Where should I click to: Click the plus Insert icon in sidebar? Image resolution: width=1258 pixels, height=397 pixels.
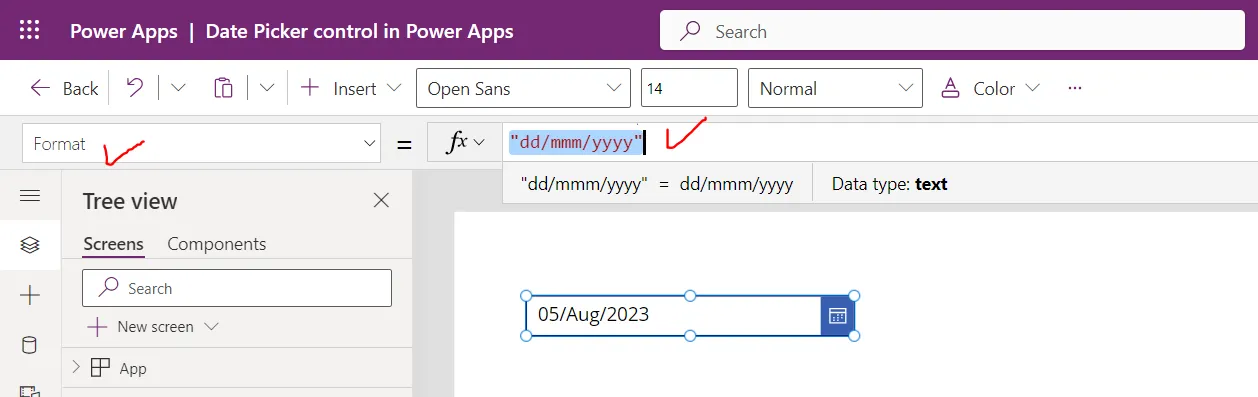pos(30,295)
